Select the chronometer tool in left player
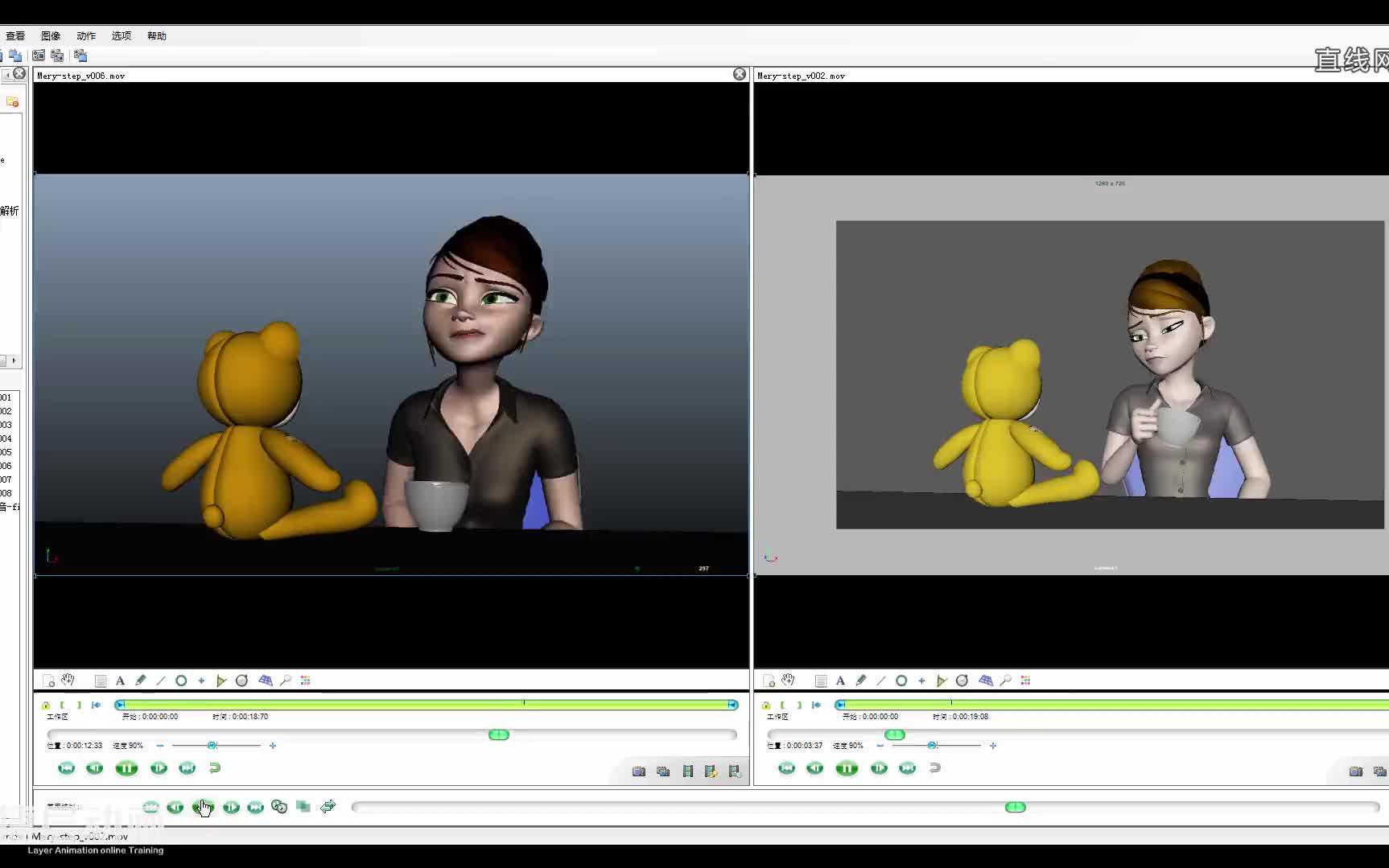Screen dimensions: 1389x868 pos(241,681)
